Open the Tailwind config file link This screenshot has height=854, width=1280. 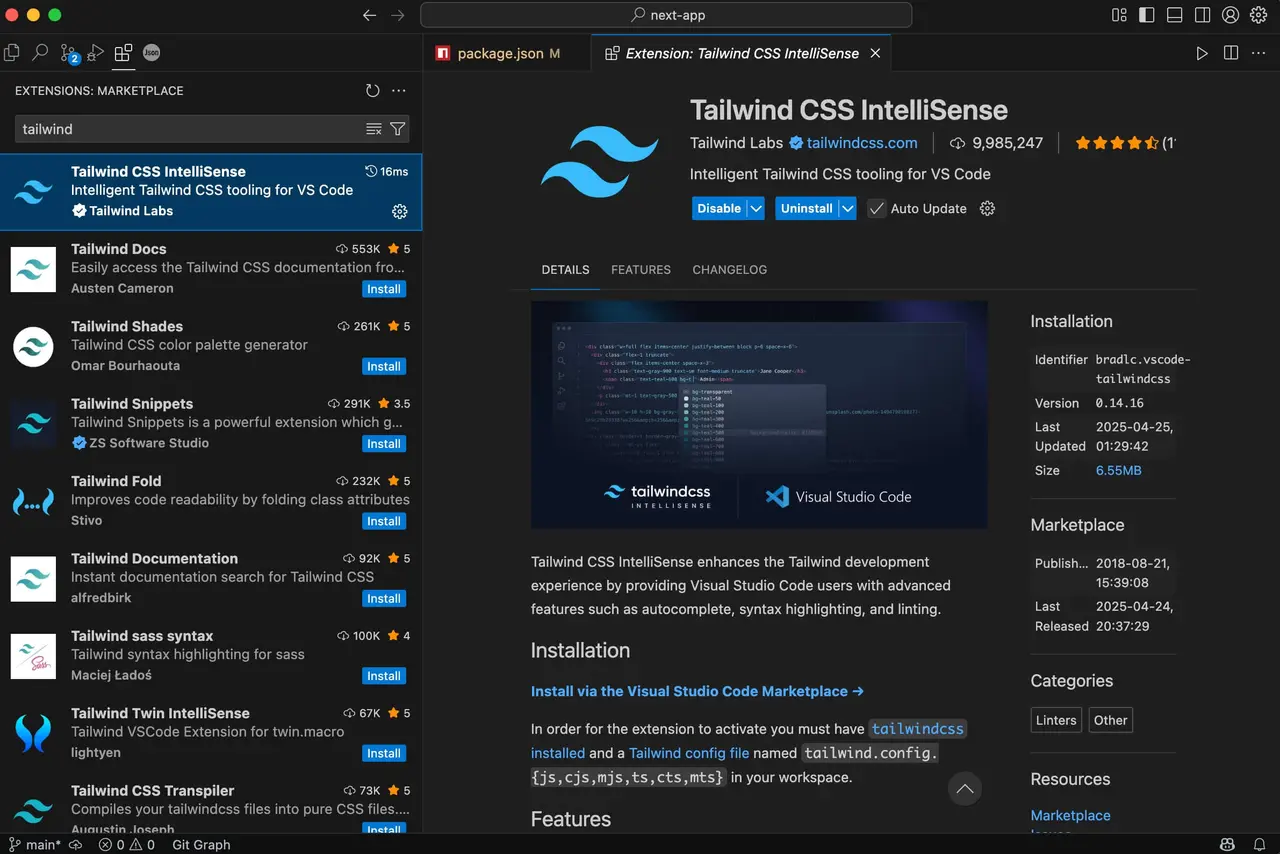tap(689, 753)
